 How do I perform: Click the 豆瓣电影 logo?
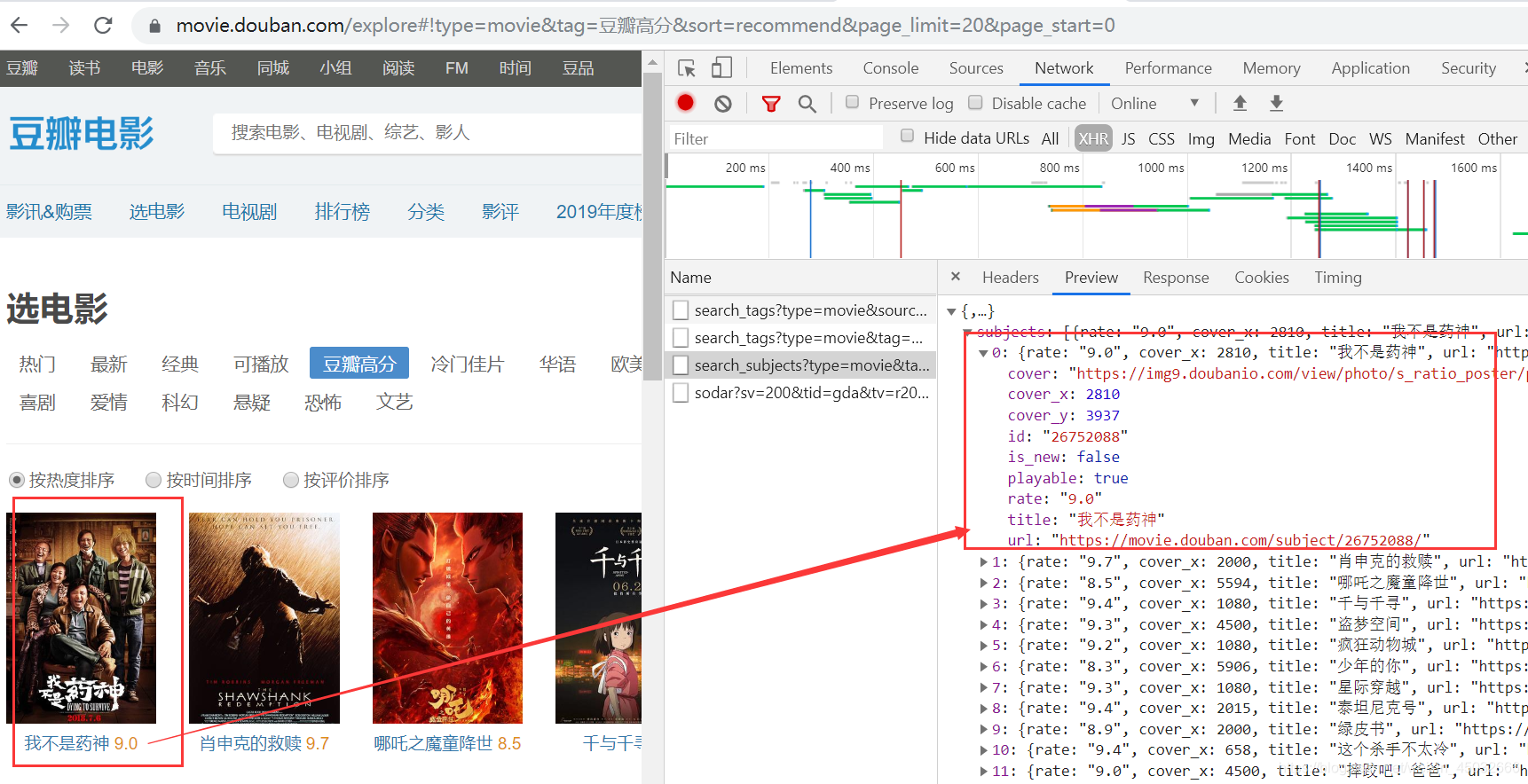coord(82,135)
